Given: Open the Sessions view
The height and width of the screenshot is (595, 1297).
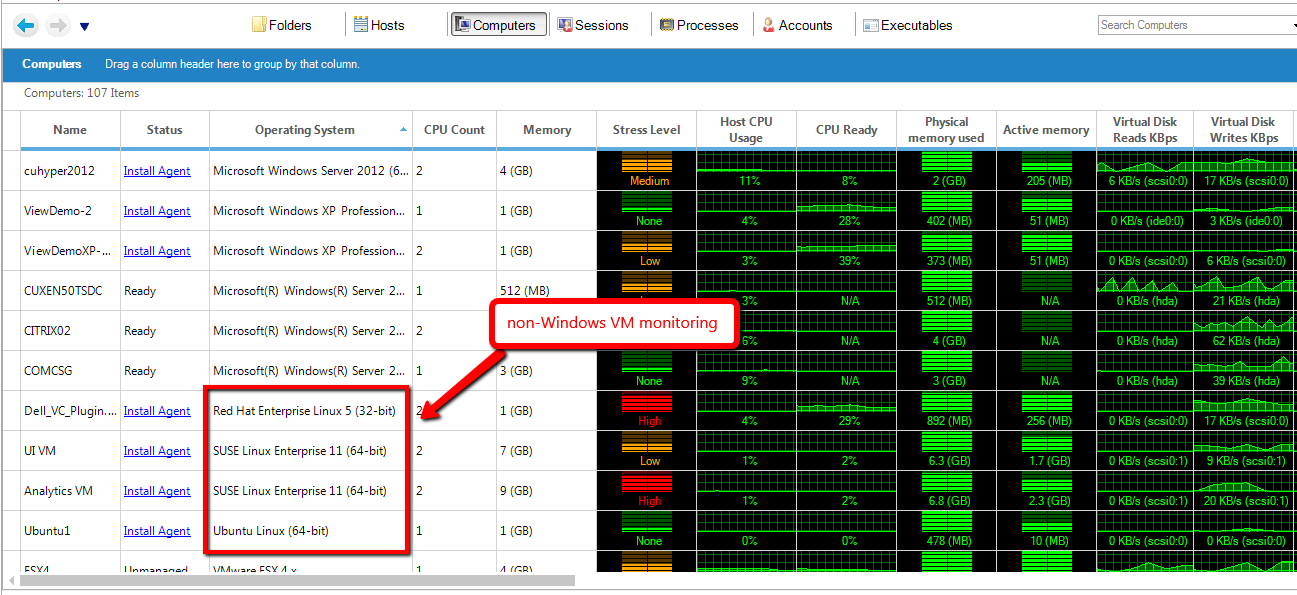Looking at the screenshot, I should [x=593, y=25].
